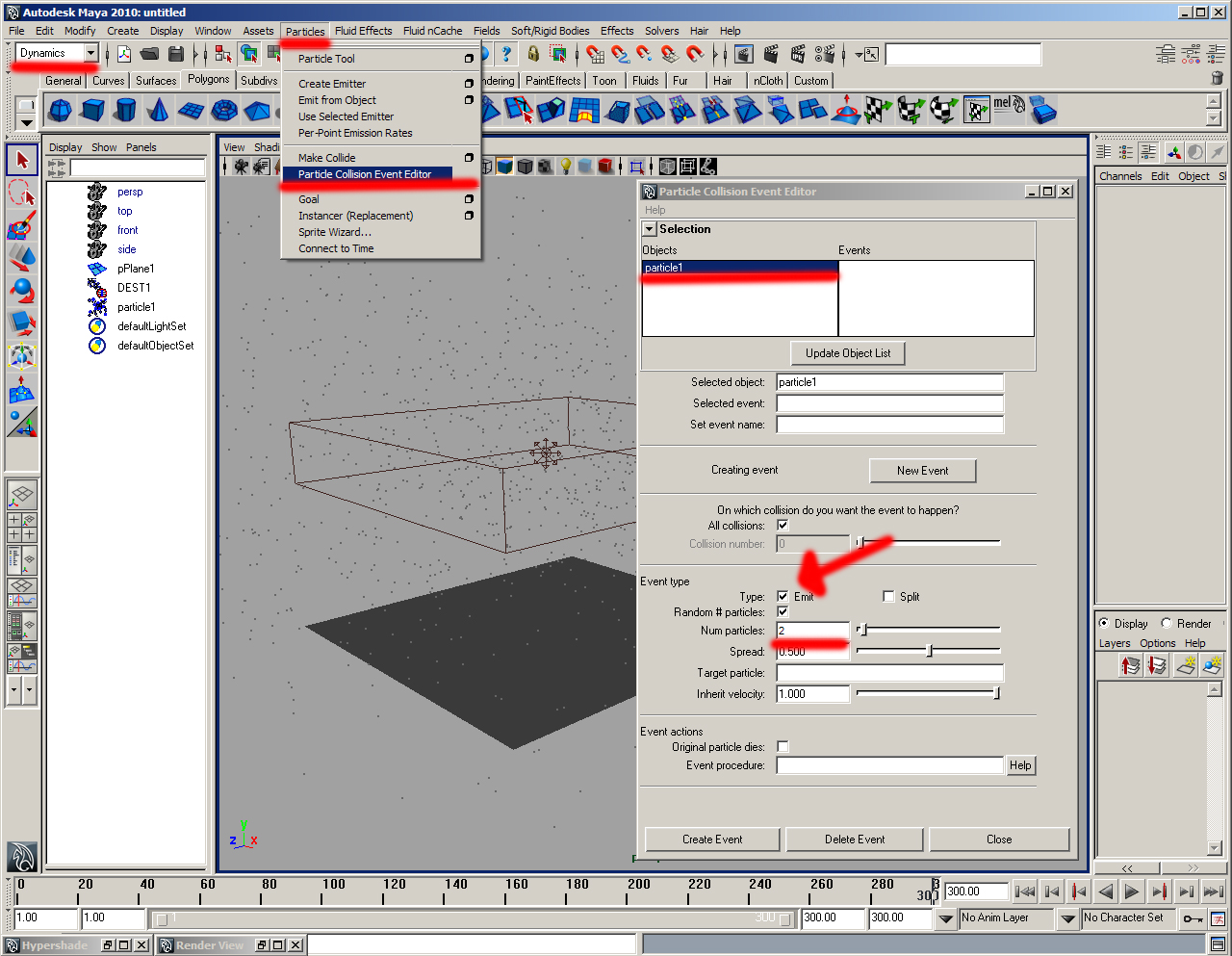This screenshot has height=956, width=1232.
Task: Click the Close button in event editor
Action: (x=999, y=840)
